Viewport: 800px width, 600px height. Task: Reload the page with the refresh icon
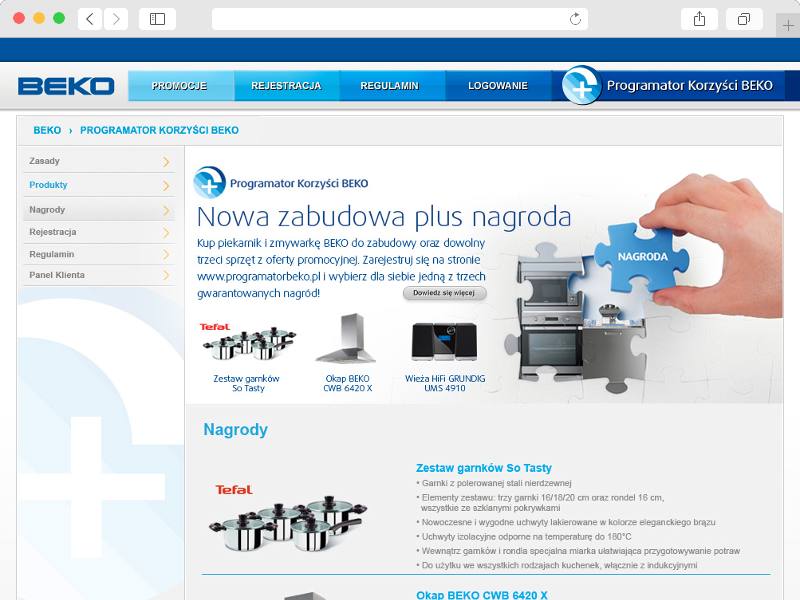tap(575, 19)
